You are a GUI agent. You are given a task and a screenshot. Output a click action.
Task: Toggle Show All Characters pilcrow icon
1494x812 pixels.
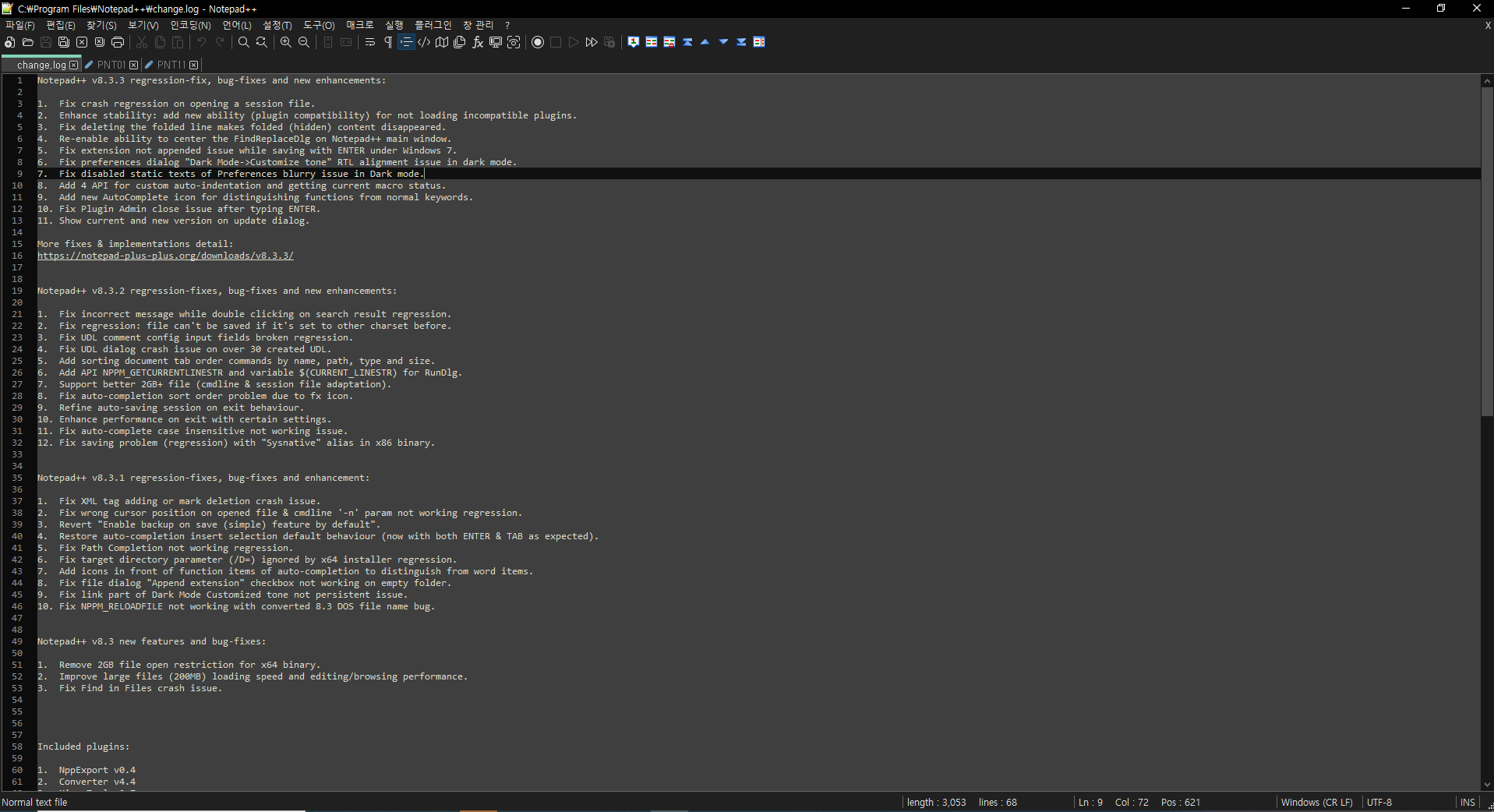coord(388,42)
